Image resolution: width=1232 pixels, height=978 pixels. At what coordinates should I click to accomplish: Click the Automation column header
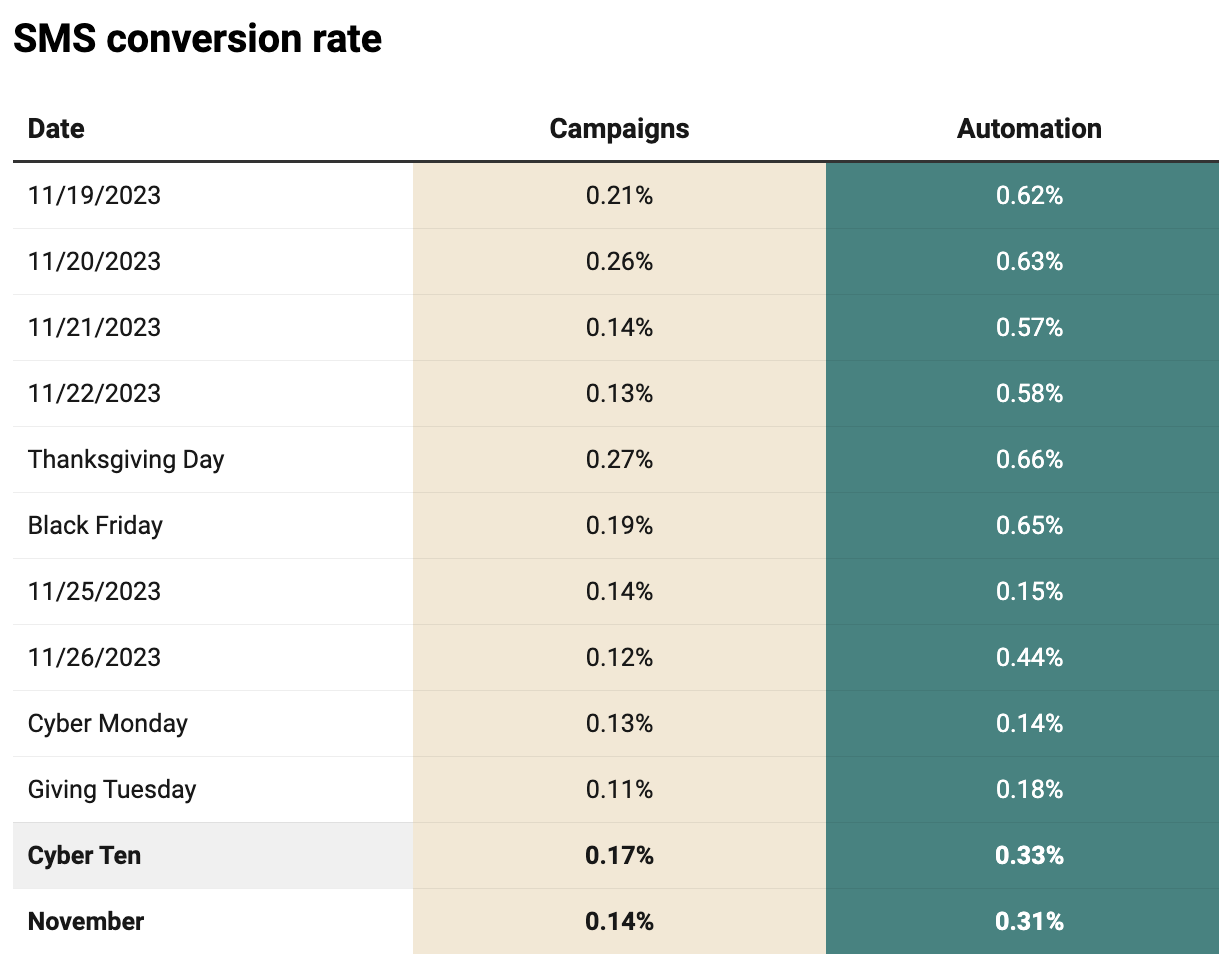1029,129
